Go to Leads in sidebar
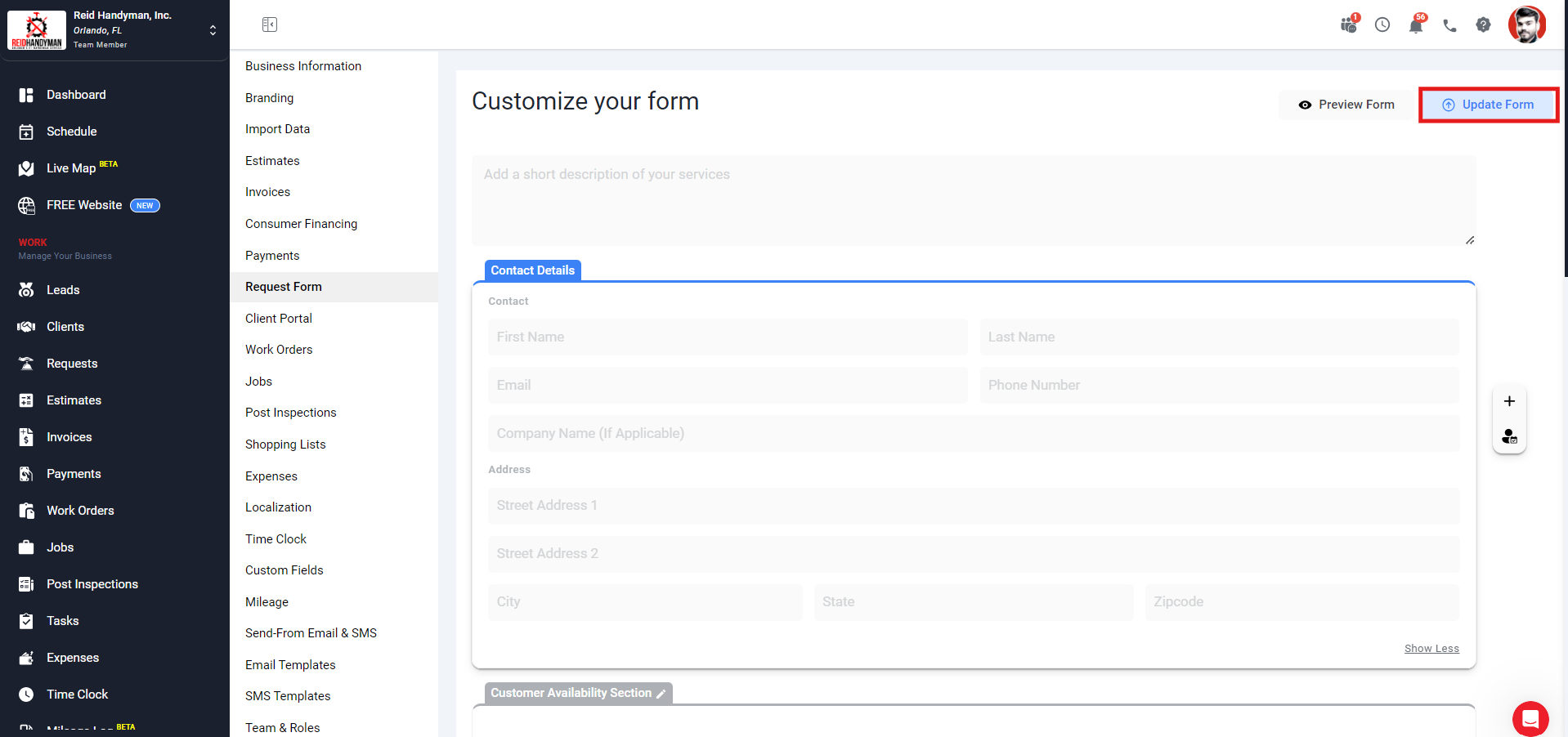Image resolution: width=1568 pixels, height=737 pixels. pyautogui.click(x=63, y=290)
